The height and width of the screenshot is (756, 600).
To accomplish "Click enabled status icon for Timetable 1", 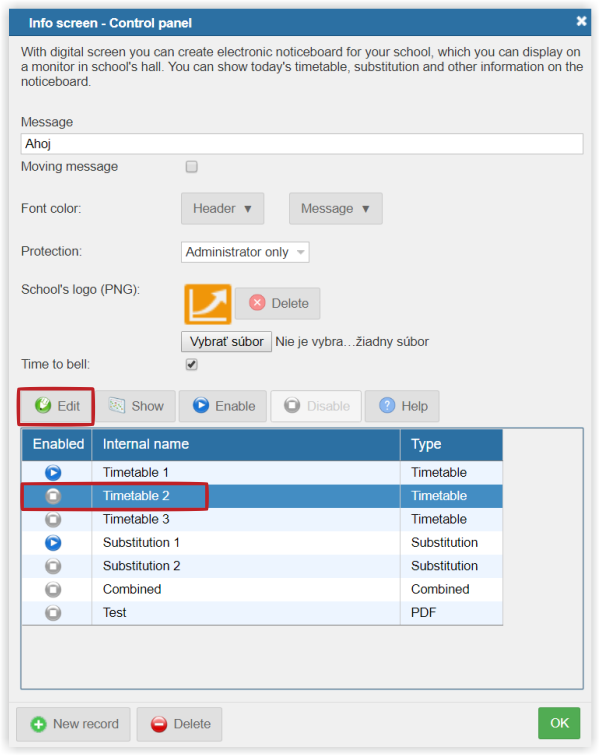I will pos(53,472).
